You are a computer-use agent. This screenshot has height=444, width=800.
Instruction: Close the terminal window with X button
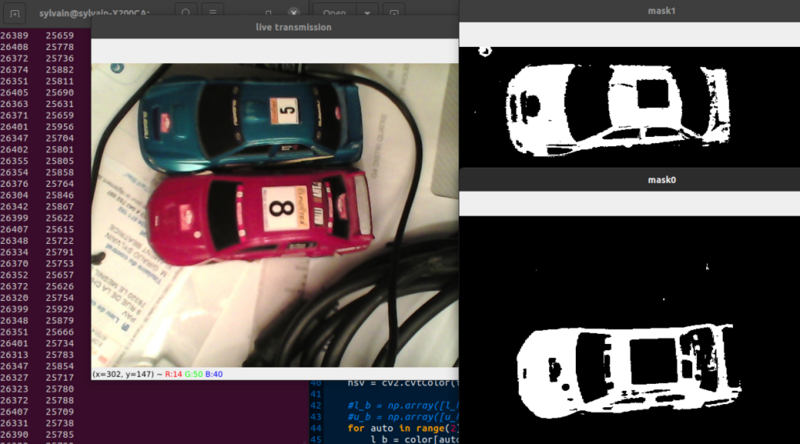295,14
